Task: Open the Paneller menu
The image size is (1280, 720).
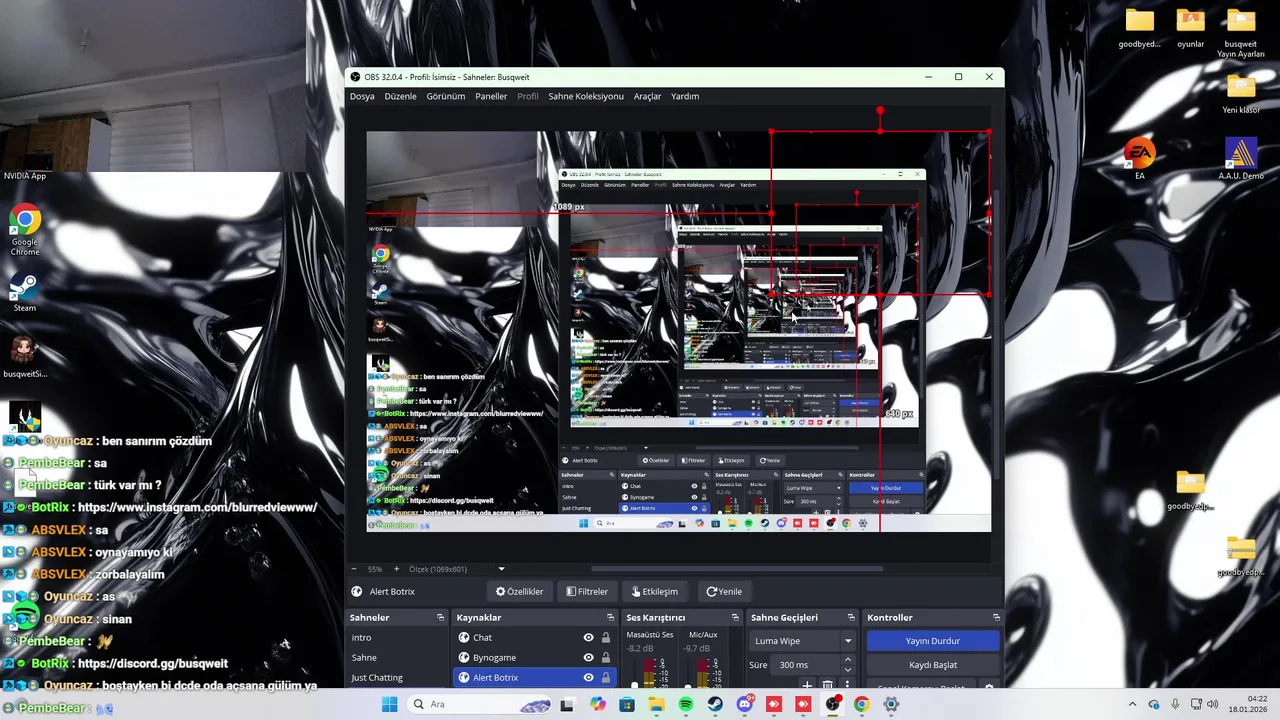Action: pyautogui.click(x=491, y=96)
